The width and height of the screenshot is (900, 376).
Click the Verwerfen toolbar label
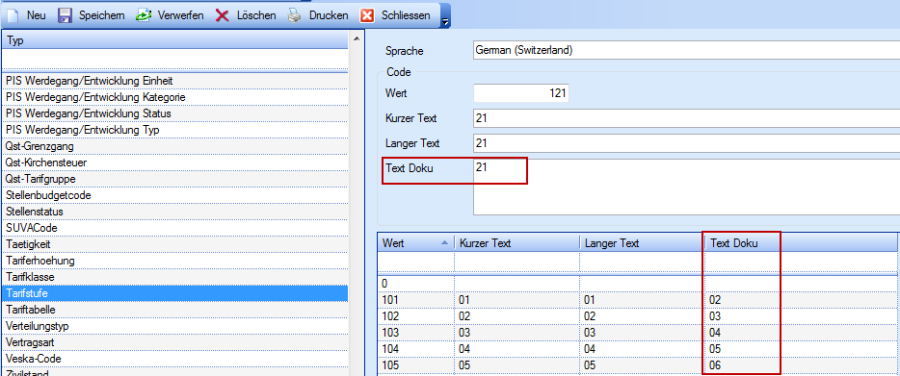[x=180, y=15]
